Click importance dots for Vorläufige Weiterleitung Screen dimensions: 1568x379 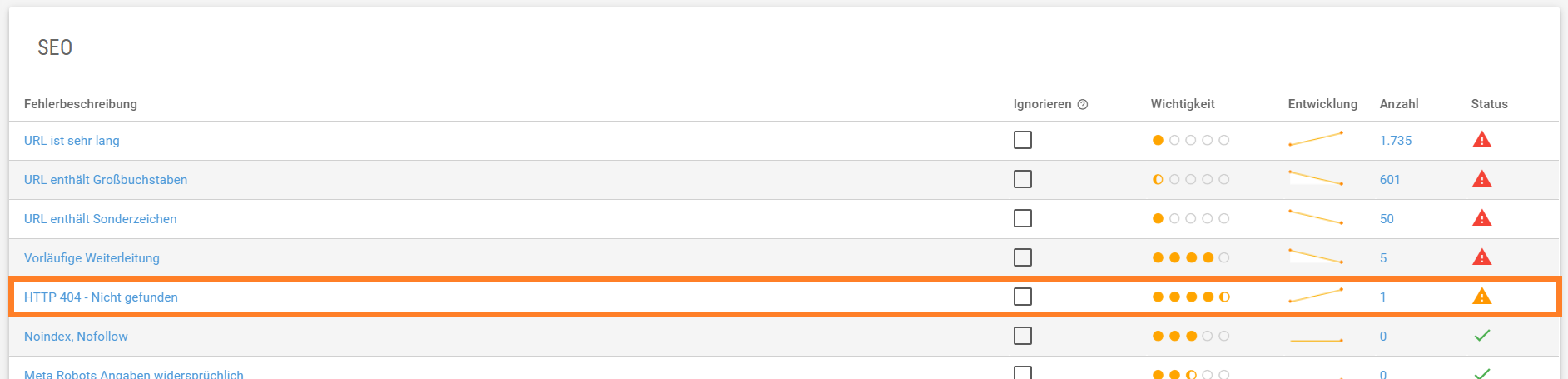point(1191,257)
